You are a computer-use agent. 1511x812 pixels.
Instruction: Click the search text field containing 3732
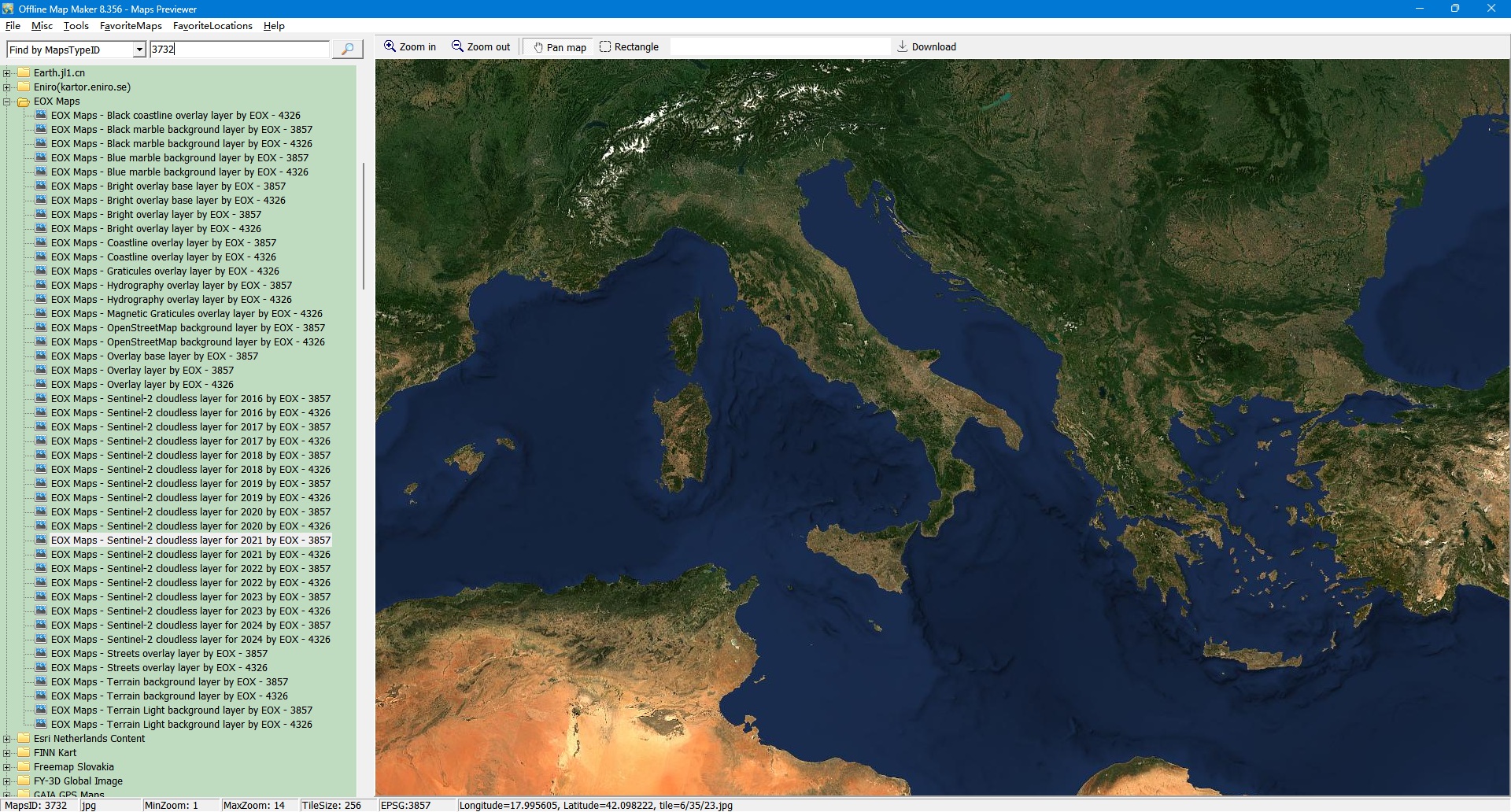(239, 50)
